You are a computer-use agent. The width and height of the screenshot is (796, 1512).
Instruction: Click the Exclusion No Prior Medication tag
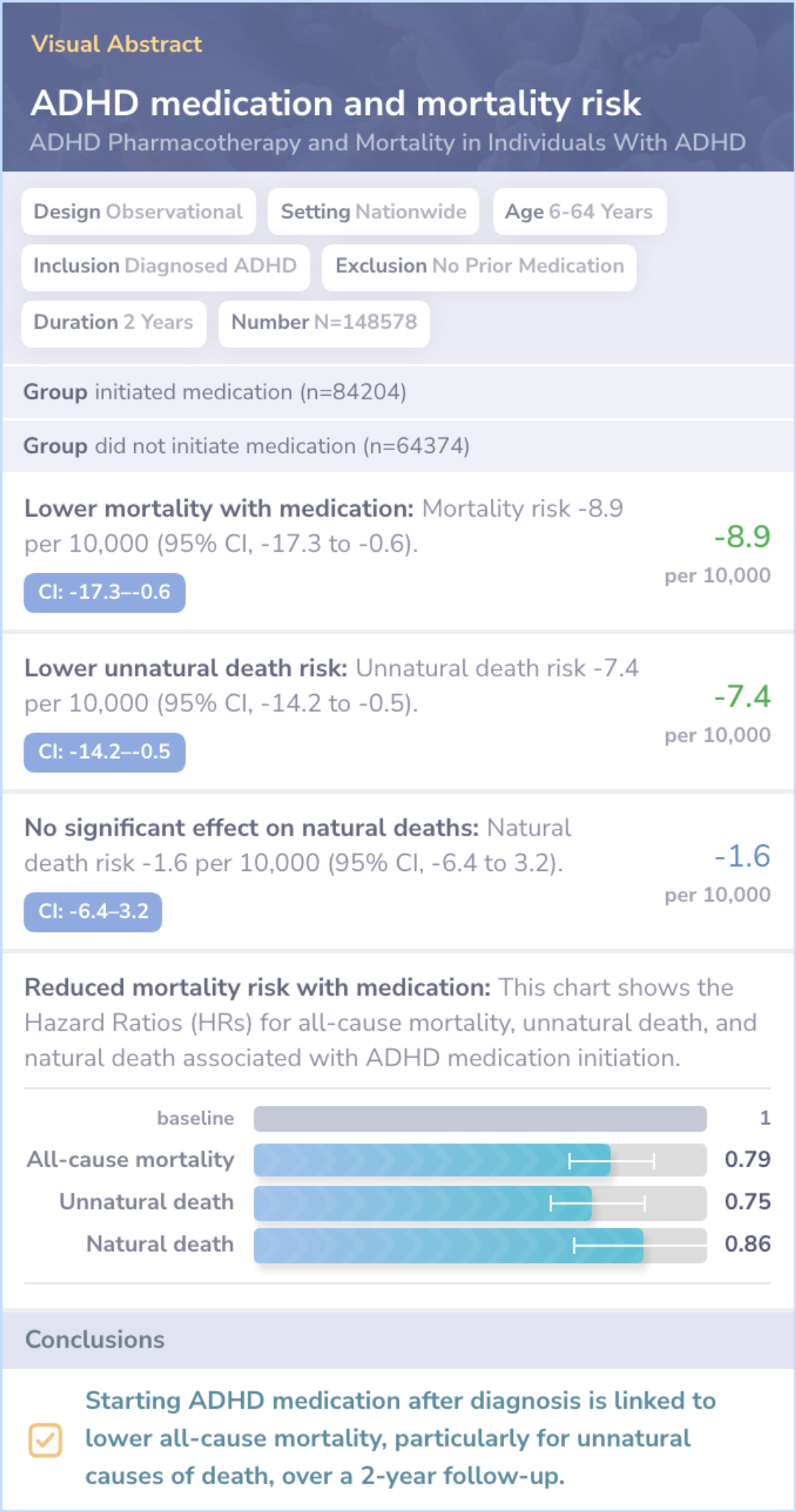479,266
